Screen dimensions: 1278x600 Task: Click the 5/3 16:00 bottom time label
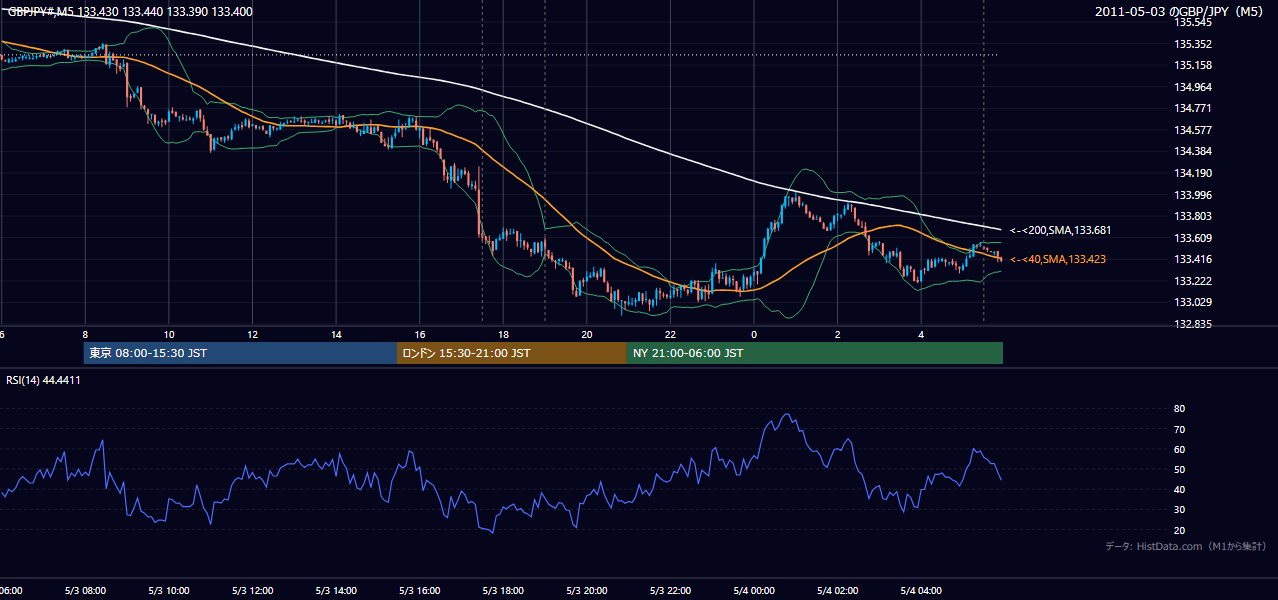419,590
